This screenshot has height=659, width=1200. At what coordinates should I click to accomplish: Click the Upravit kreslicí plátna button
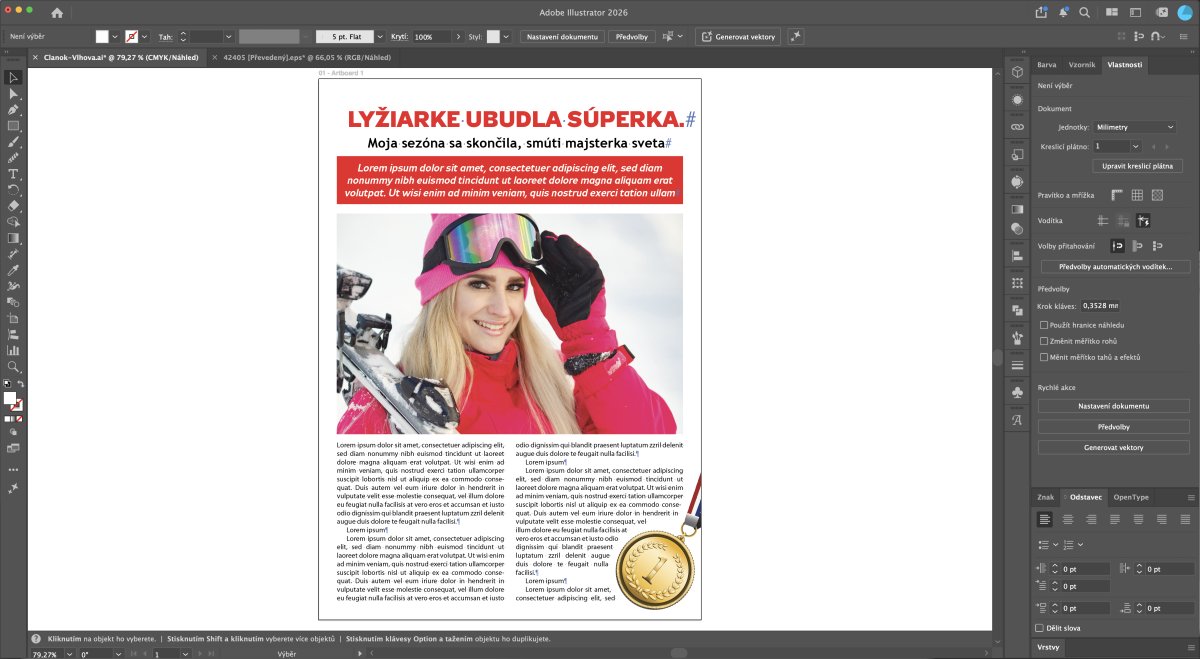[1138, 166]
